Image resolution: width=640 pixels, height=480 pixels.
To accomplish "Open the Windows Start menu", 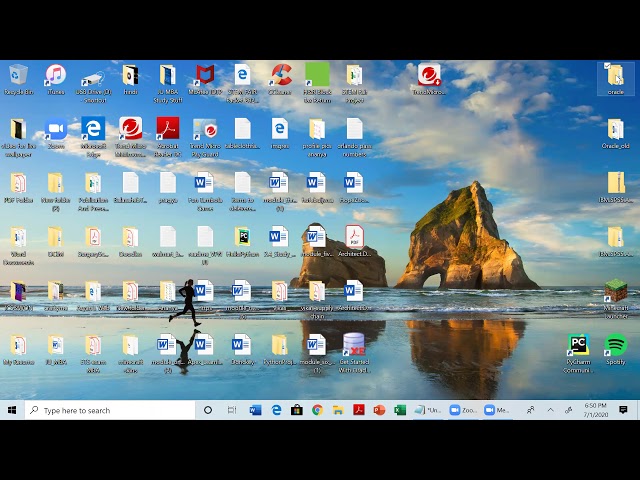I will click(x=12, y=410).
